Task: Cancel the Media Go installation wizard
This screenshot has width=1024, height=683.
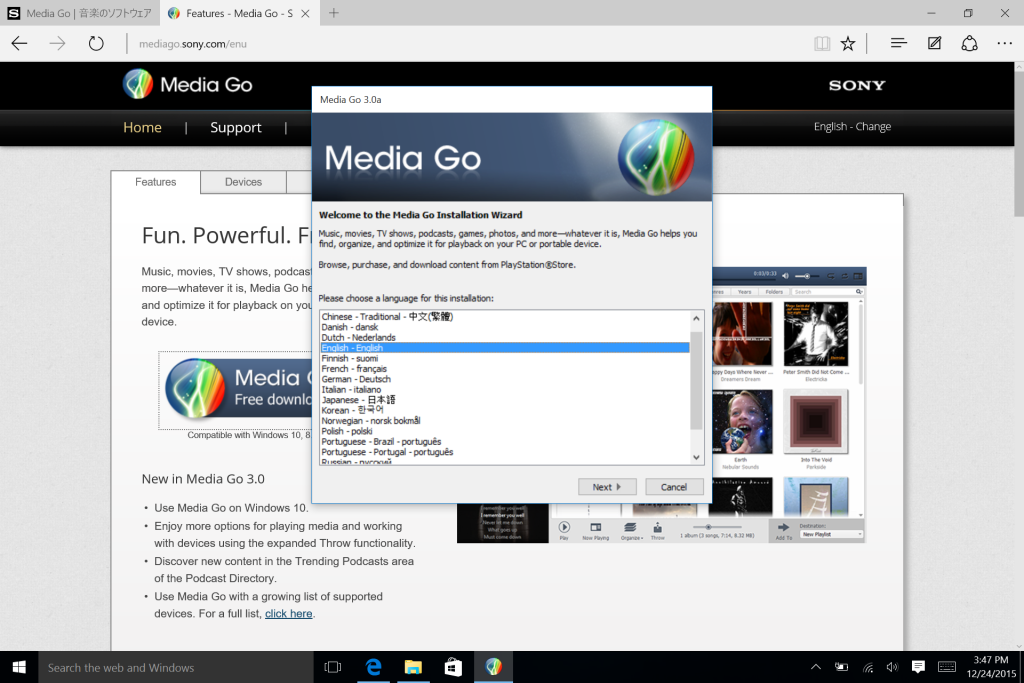Action: pyautogui.click(x=674, y=486)
